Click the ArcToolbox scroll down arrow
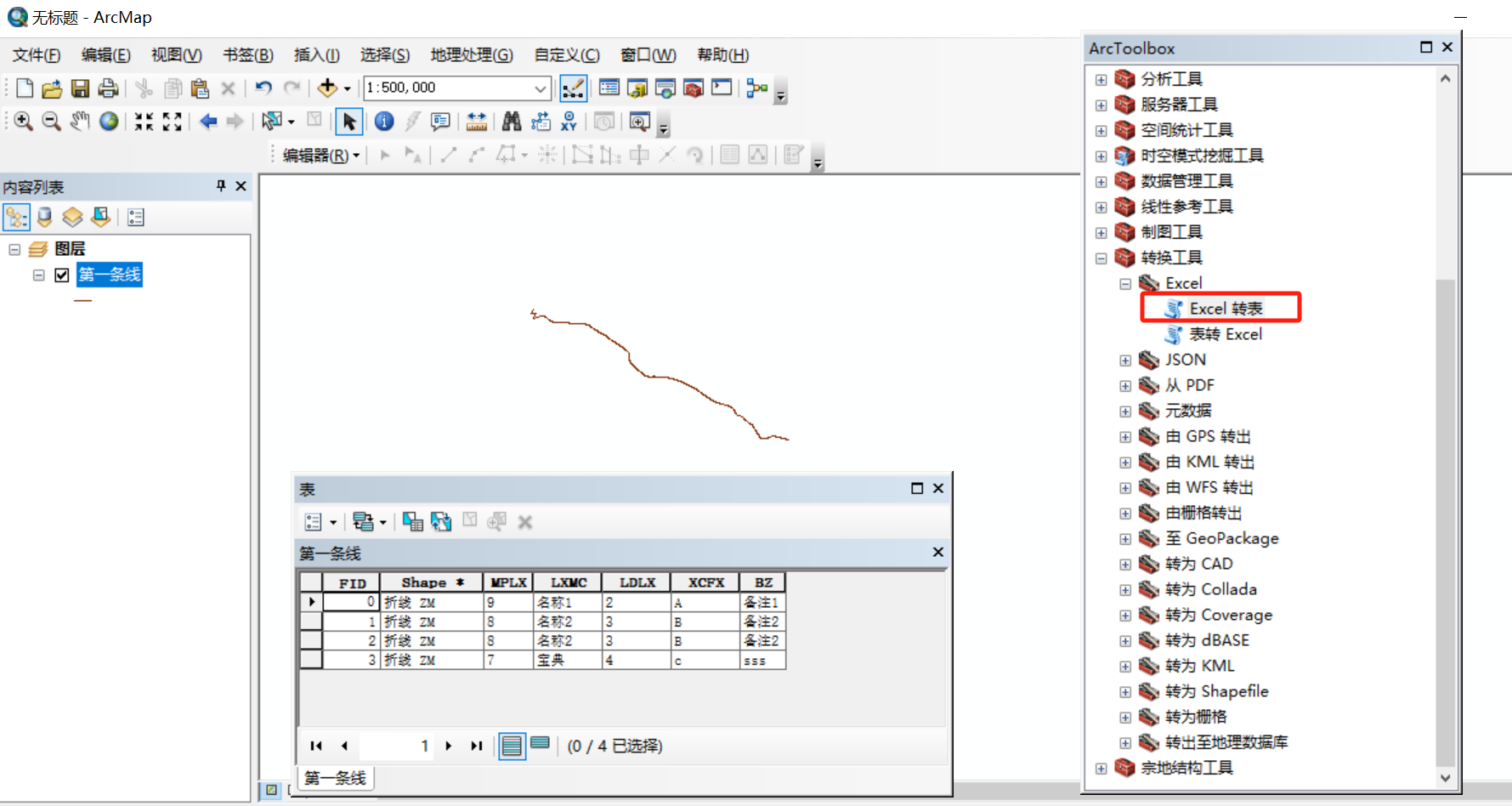 coord(1445,777)
